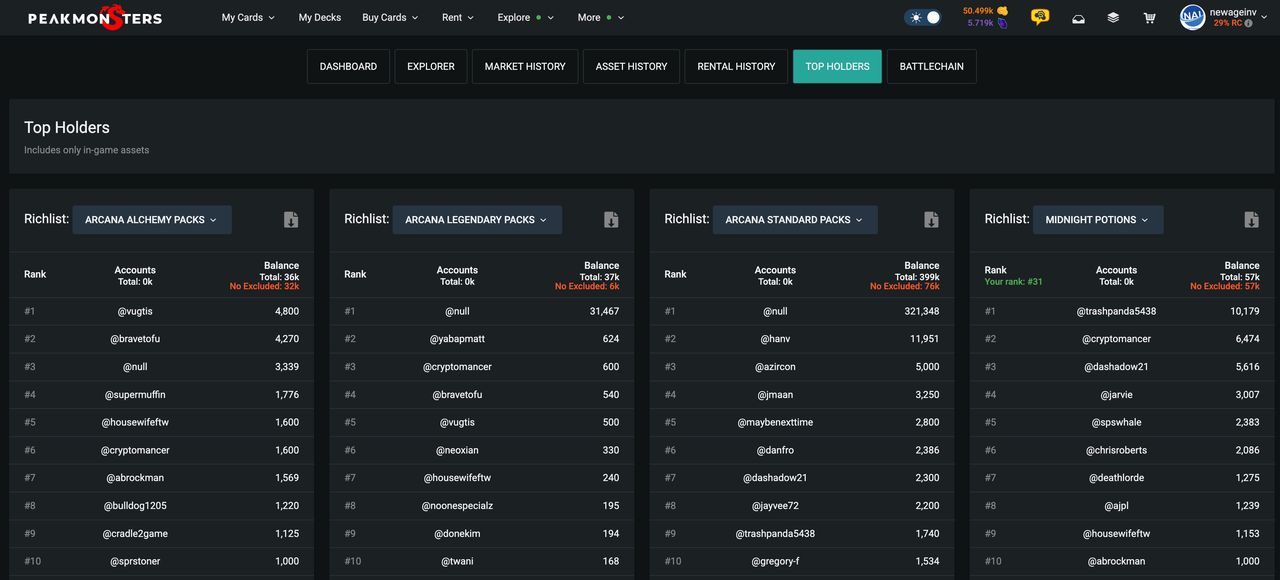The image size is (1280, 580).
Task: Open @jmaan account link
Action: [775, 395]
